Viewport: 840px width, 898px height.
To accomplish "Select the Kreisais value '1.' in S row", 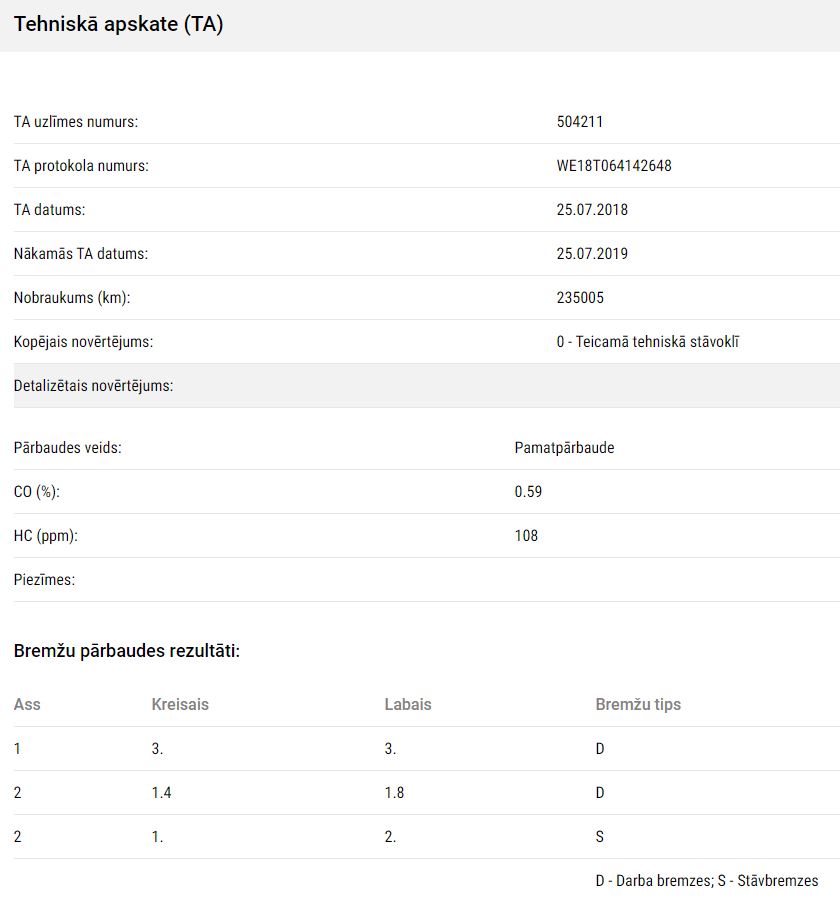I will tap(157, 837).
